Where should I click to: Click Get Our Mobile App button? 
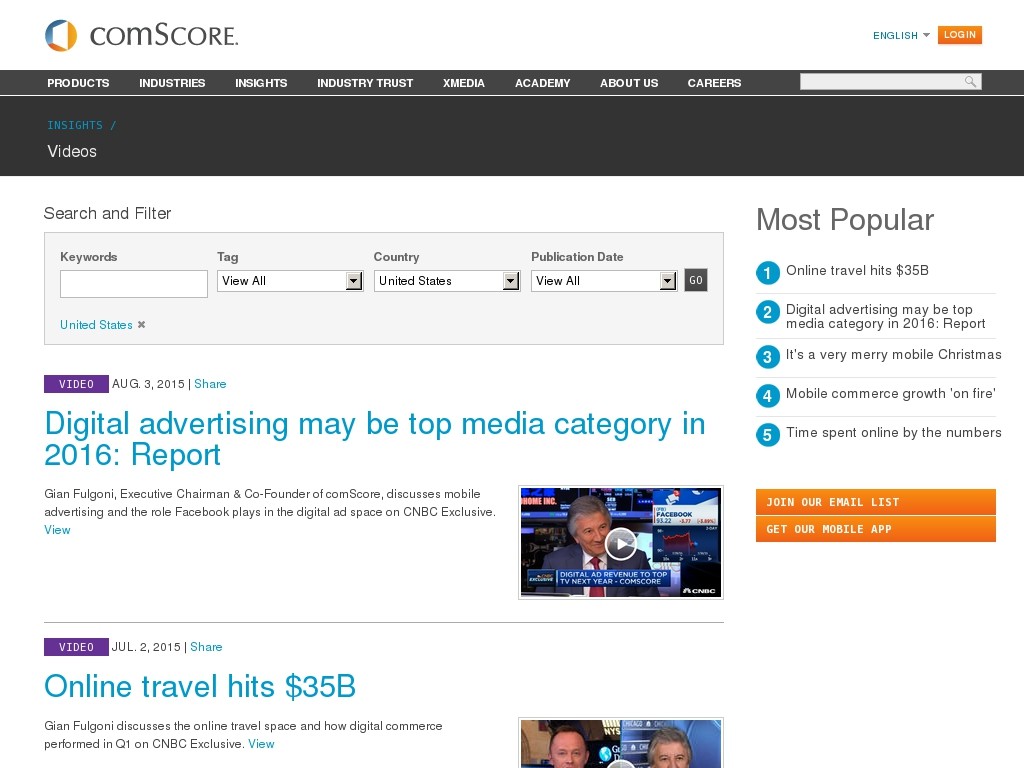876,529
